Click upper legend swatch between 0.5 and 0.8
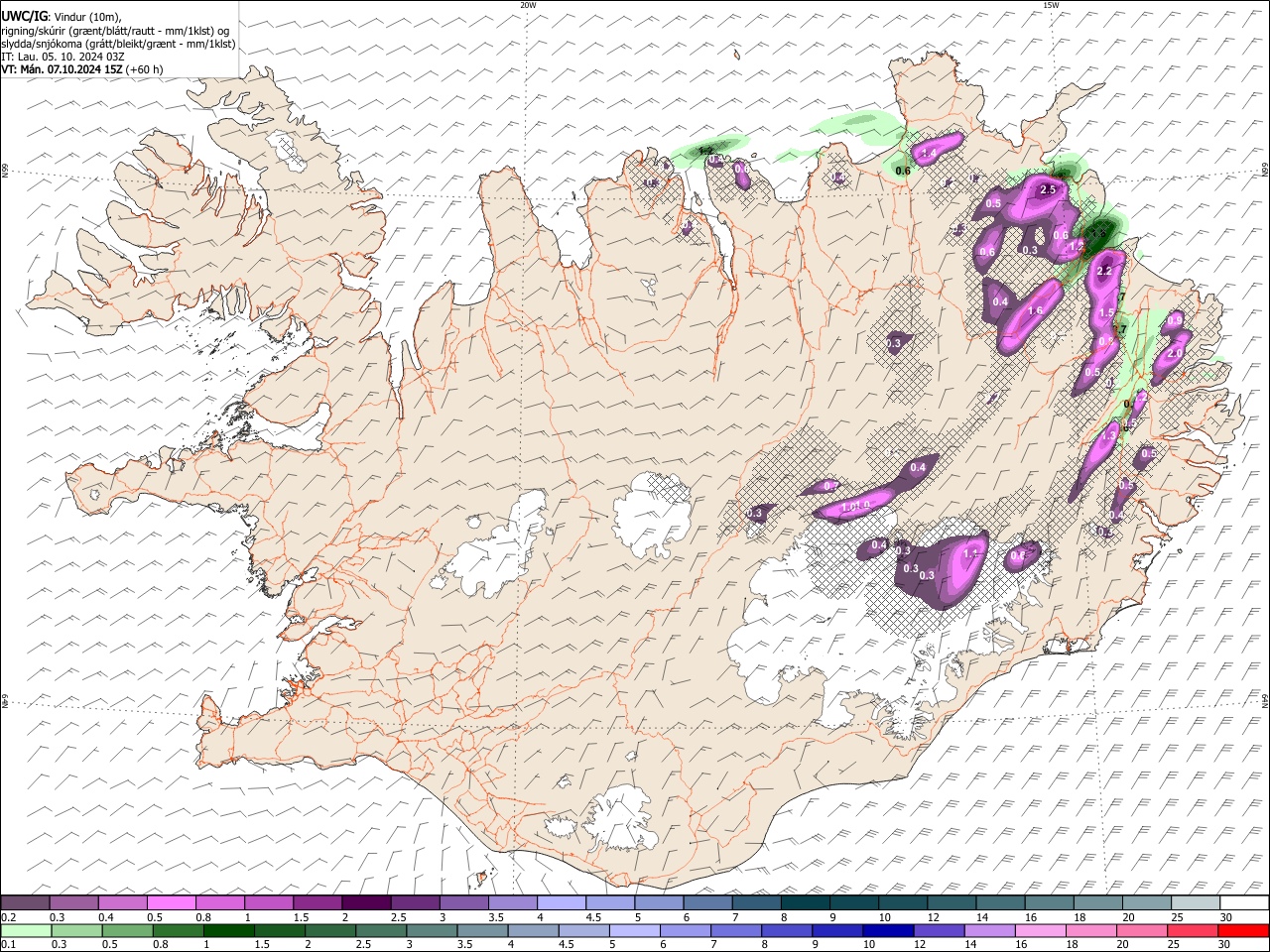Screen dimensions: 1270x952 tap(171, 903)
